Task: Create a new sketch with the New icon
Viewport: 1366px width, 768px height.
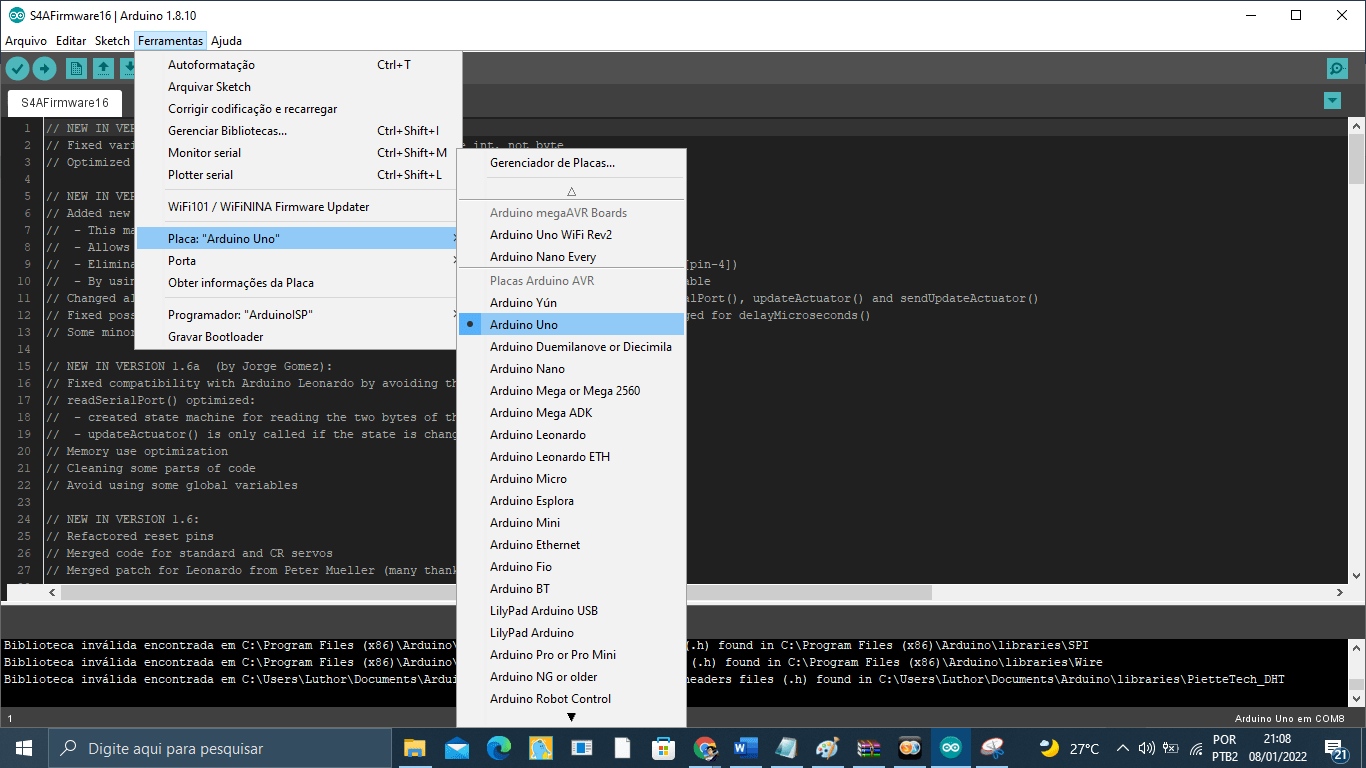Action: click(x=76, y=68)
